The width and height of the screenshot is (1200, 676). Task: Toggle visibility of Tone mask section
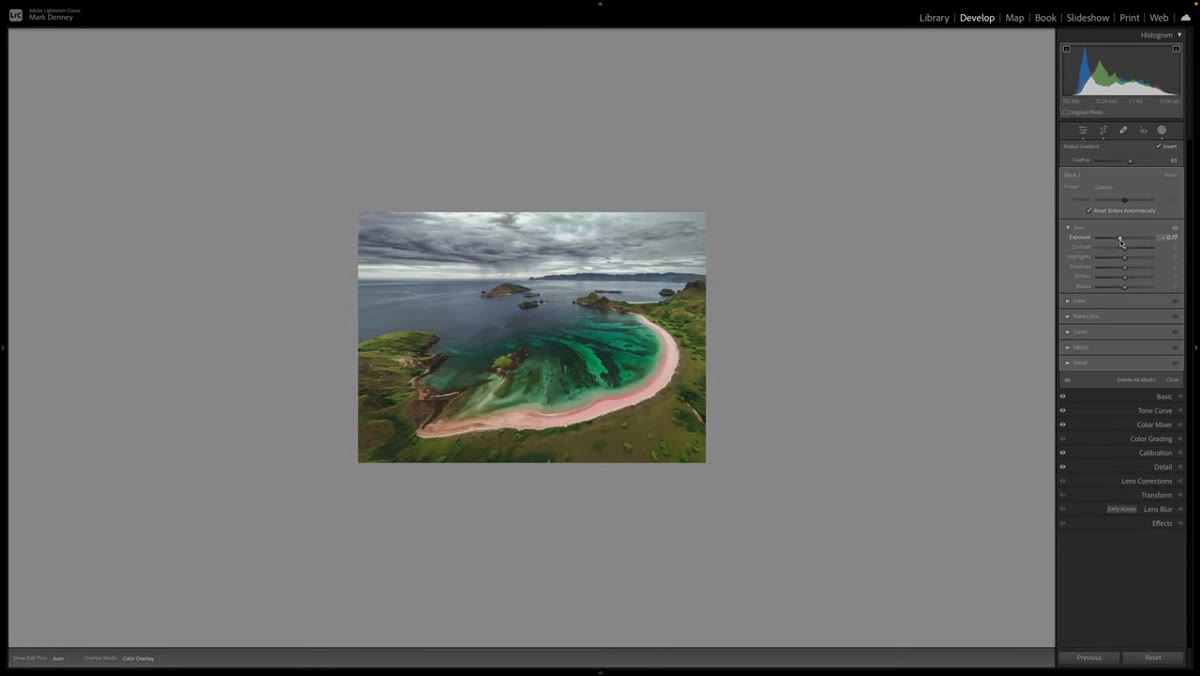(x=1175, y=228)
